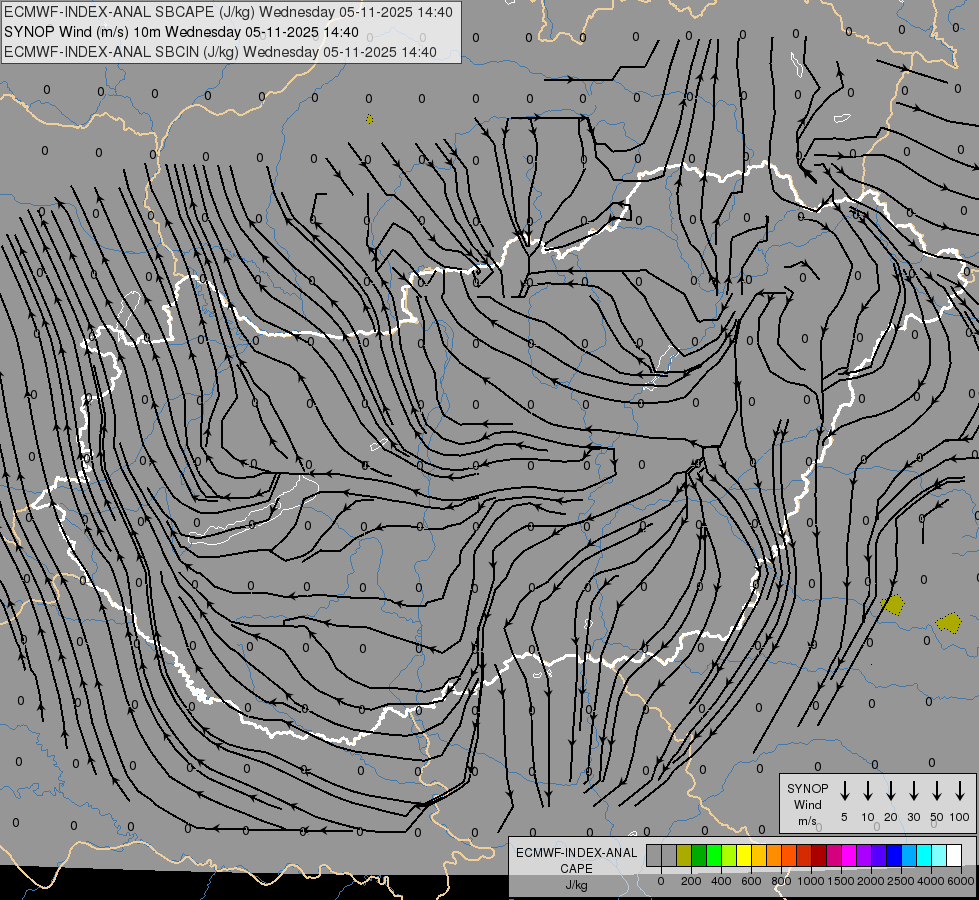Pick the dark red CAPE swatch

pos(819,855)
